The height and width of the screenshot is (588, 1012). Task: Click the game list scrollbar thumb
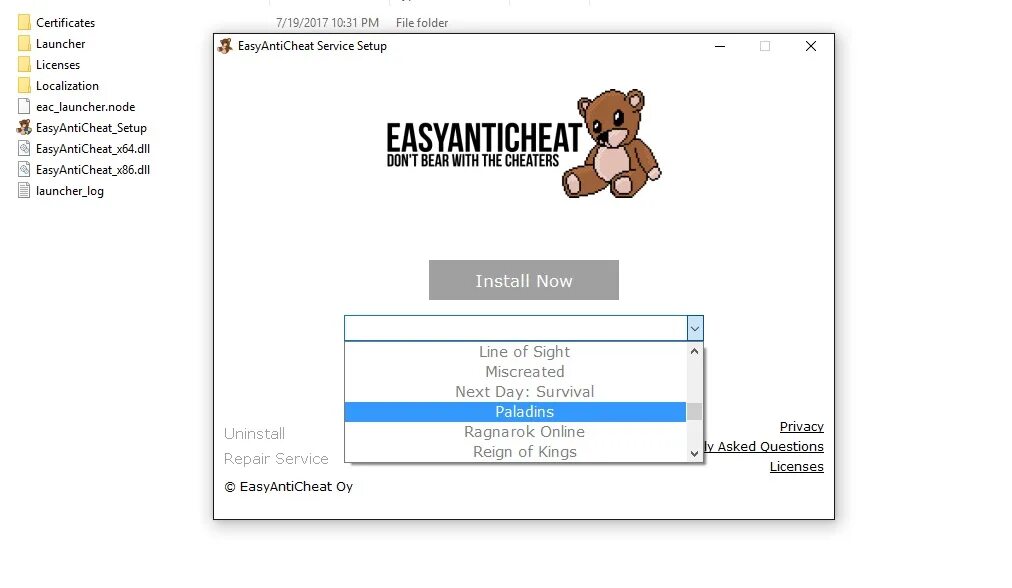694,411
